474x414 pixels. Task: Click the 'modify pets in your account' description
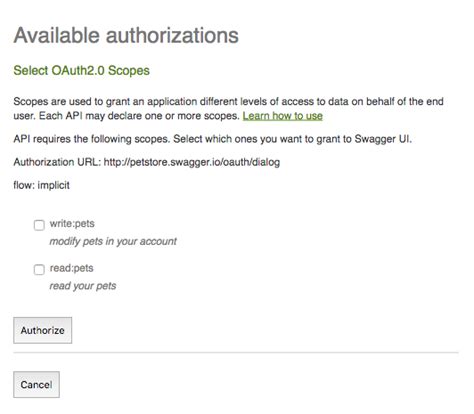113,241
